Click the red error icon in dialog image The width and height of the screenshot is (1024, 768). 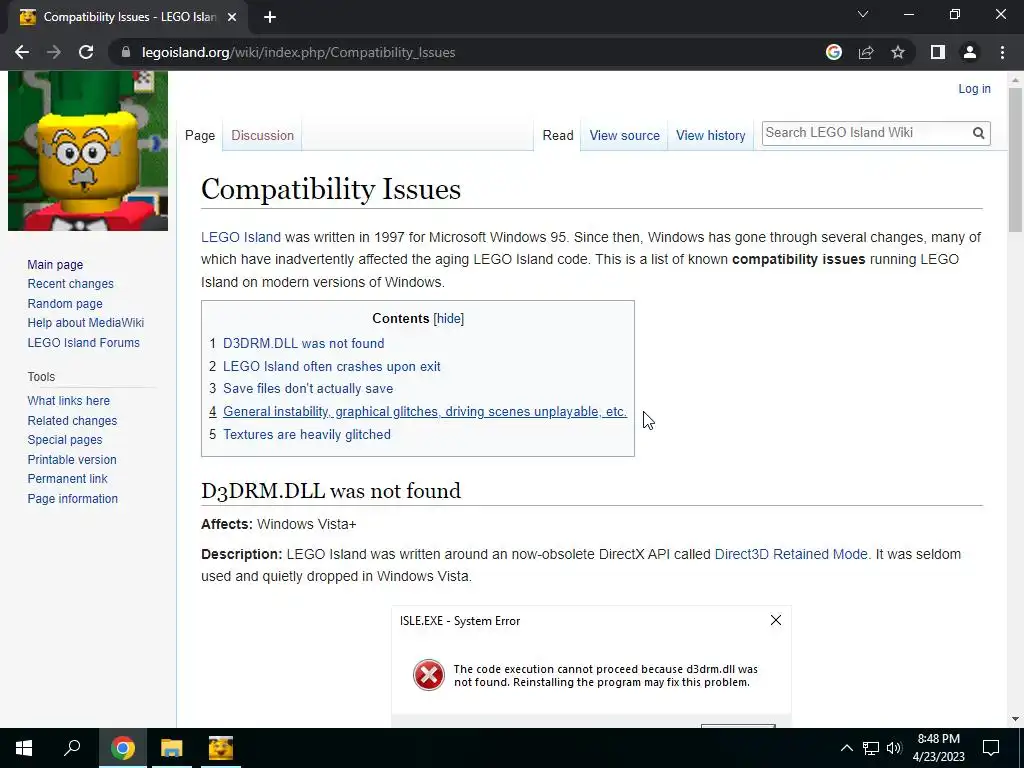click(428, 675)
